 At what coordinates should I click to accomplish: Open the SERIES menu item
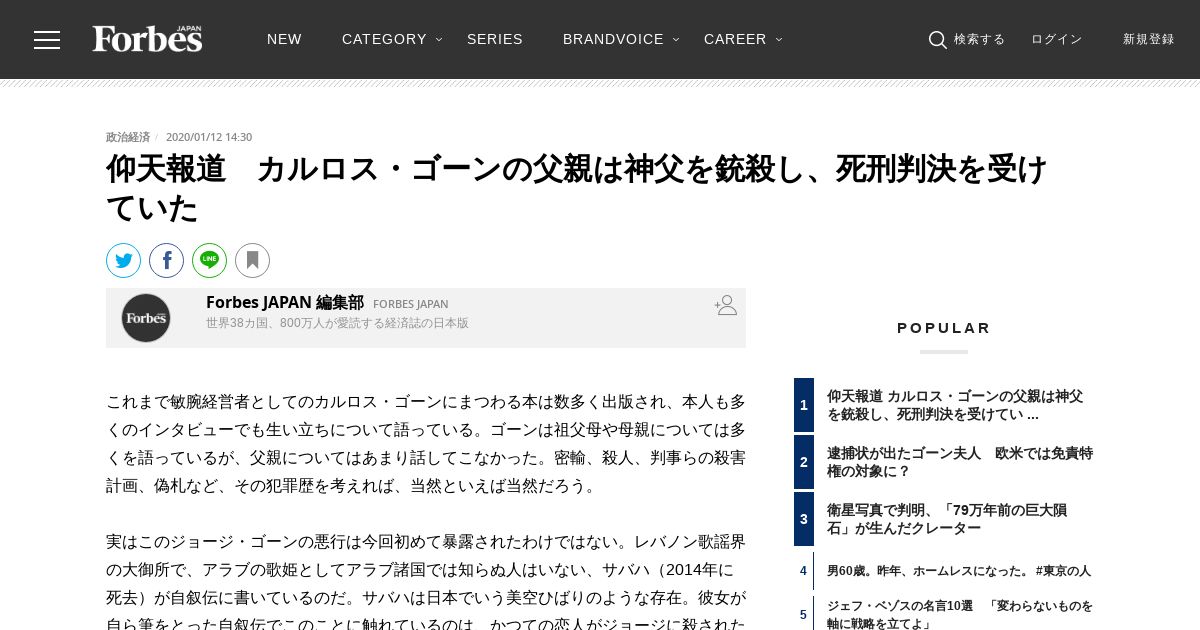(495, 39)
